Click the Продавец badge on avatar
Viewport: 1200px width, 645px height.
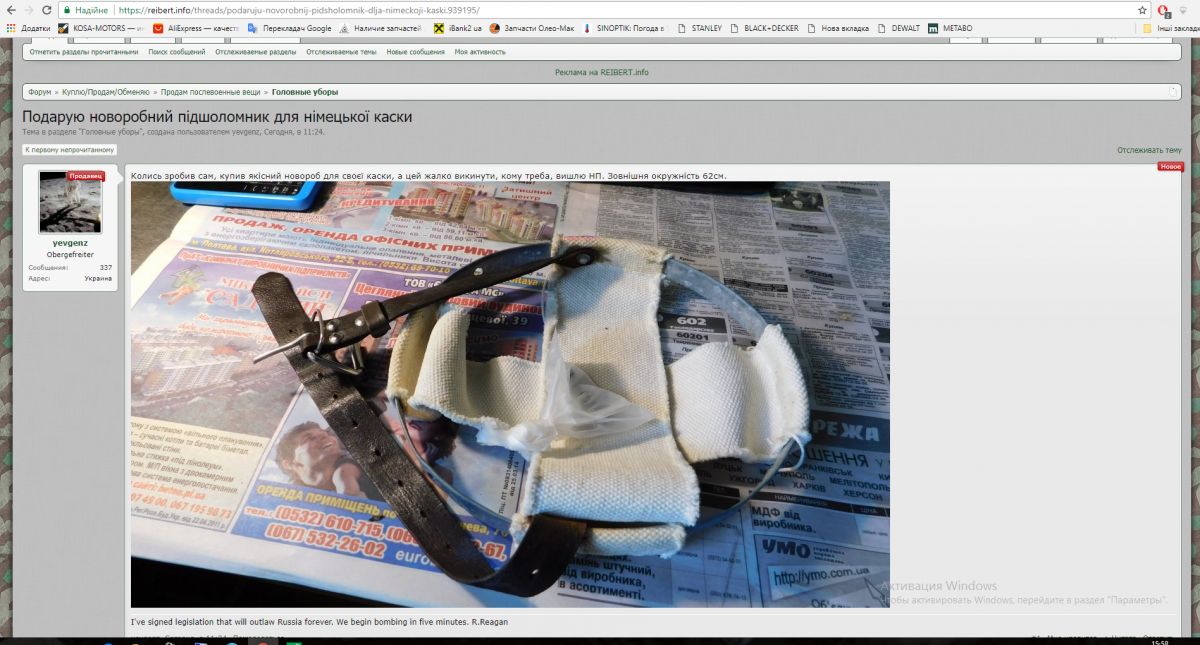tap(85, 176)
